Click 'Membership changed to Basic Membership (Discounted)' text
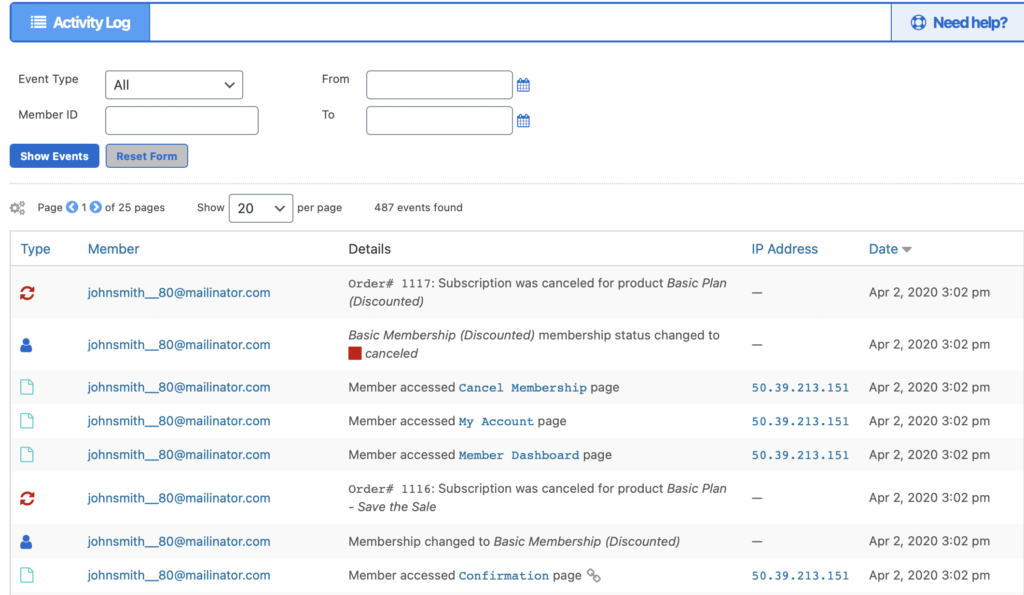The height and width of the screenshot is (595, 1024). pyautogui.click(x=514, y=541)
